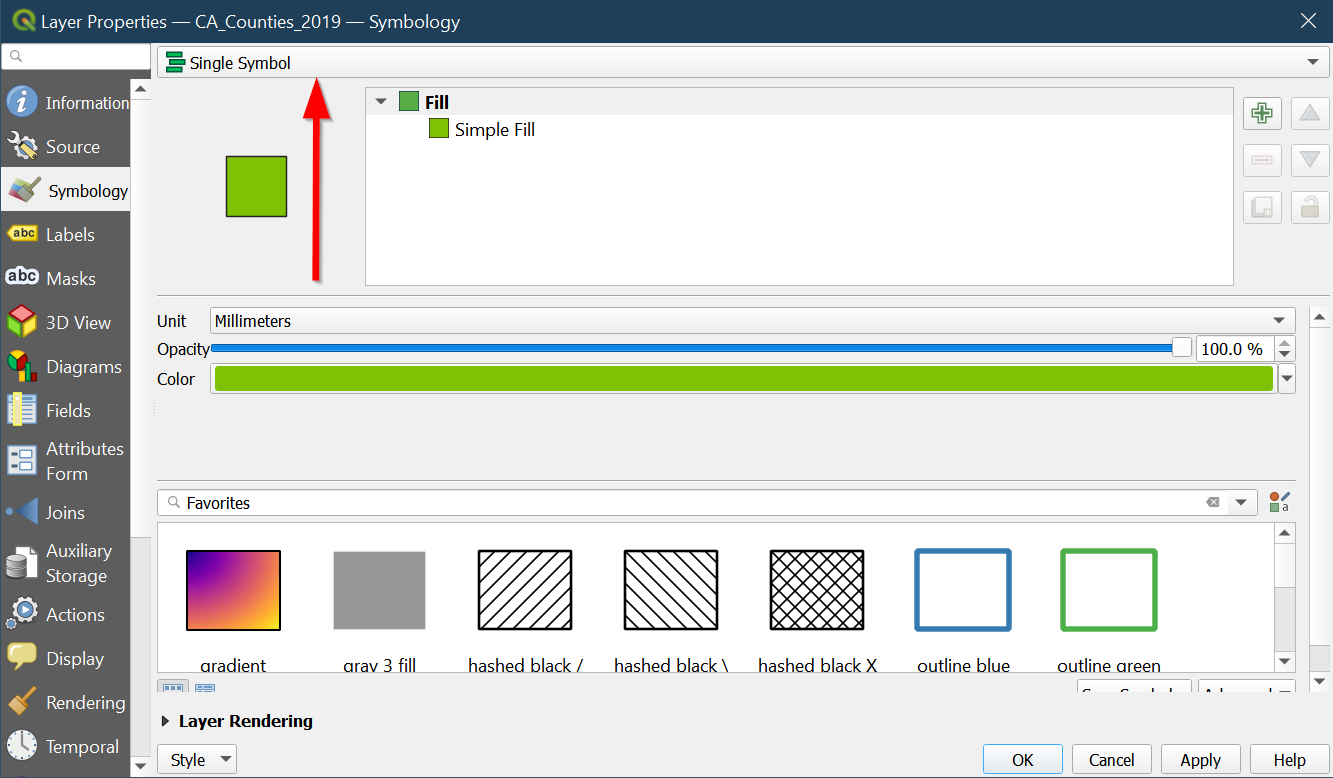Click the lock symbol layer icon
The height and width of the screenshot is (778, 1333).
point(1310,207)
